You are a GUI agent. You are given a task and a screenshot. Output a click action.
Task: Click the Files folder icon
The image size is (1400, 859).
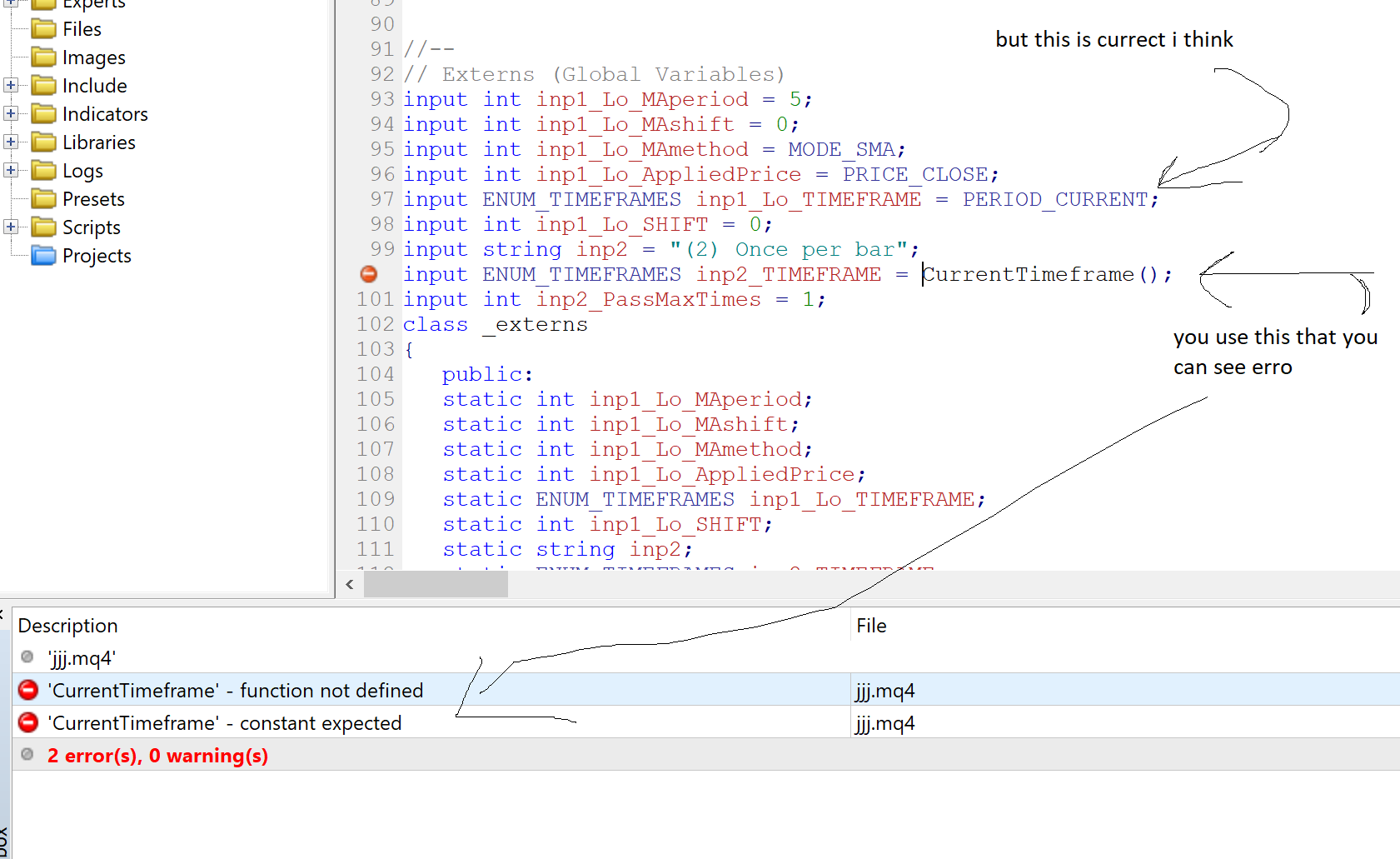click(43, 29)
